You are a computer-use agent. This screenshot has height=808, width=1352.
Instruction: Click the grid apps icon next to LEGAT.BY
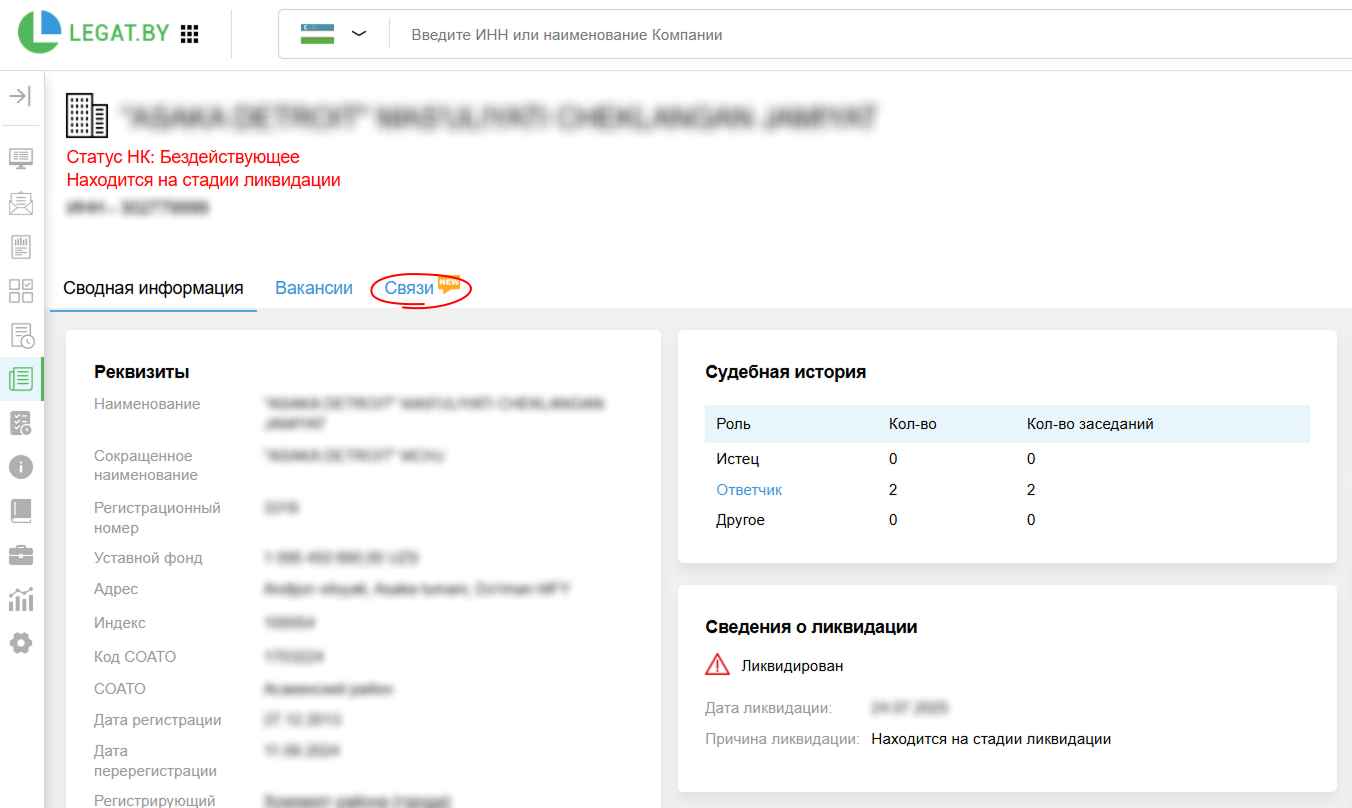189,33
